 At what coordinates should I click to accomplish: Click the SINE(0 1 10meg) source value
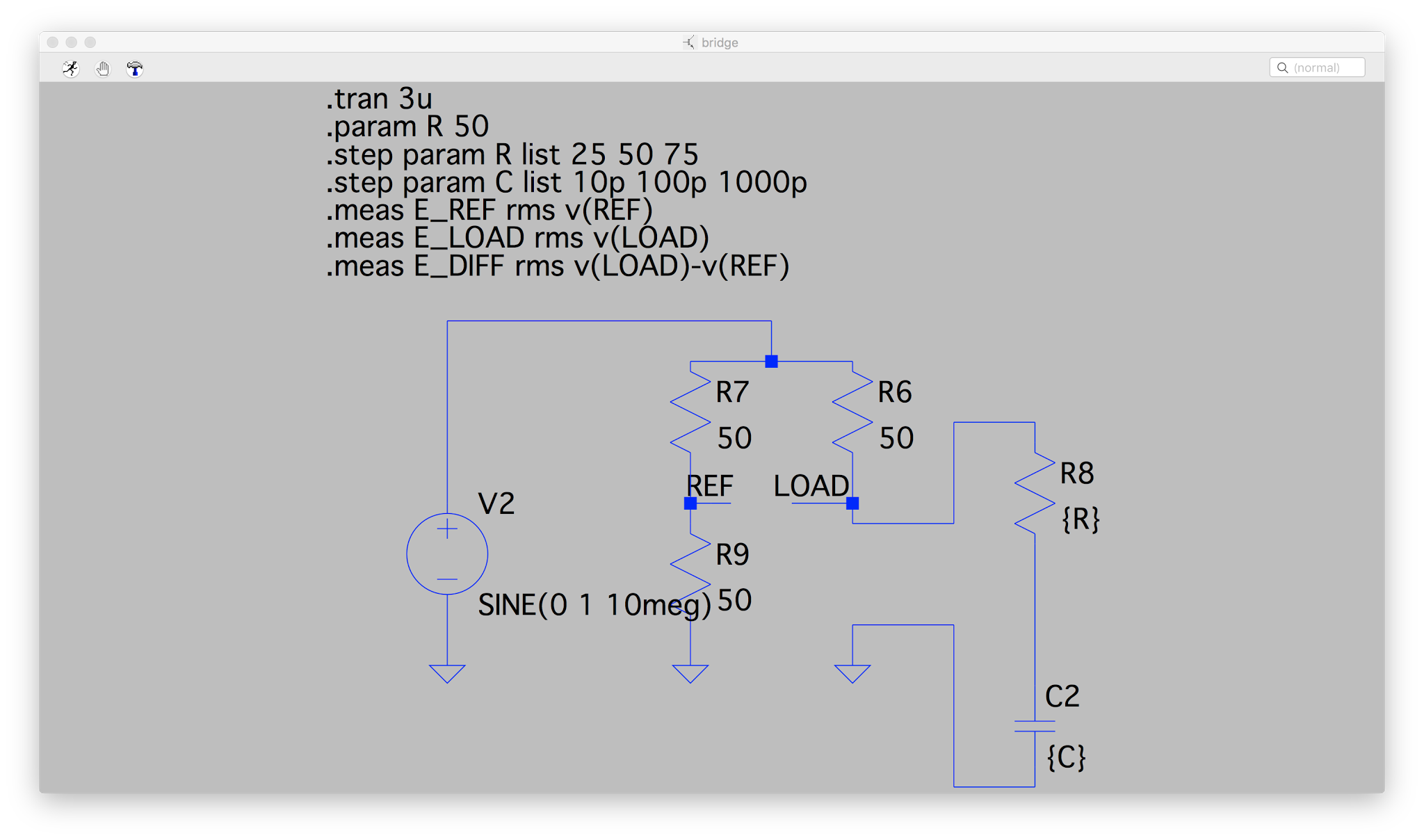(594, 605)
